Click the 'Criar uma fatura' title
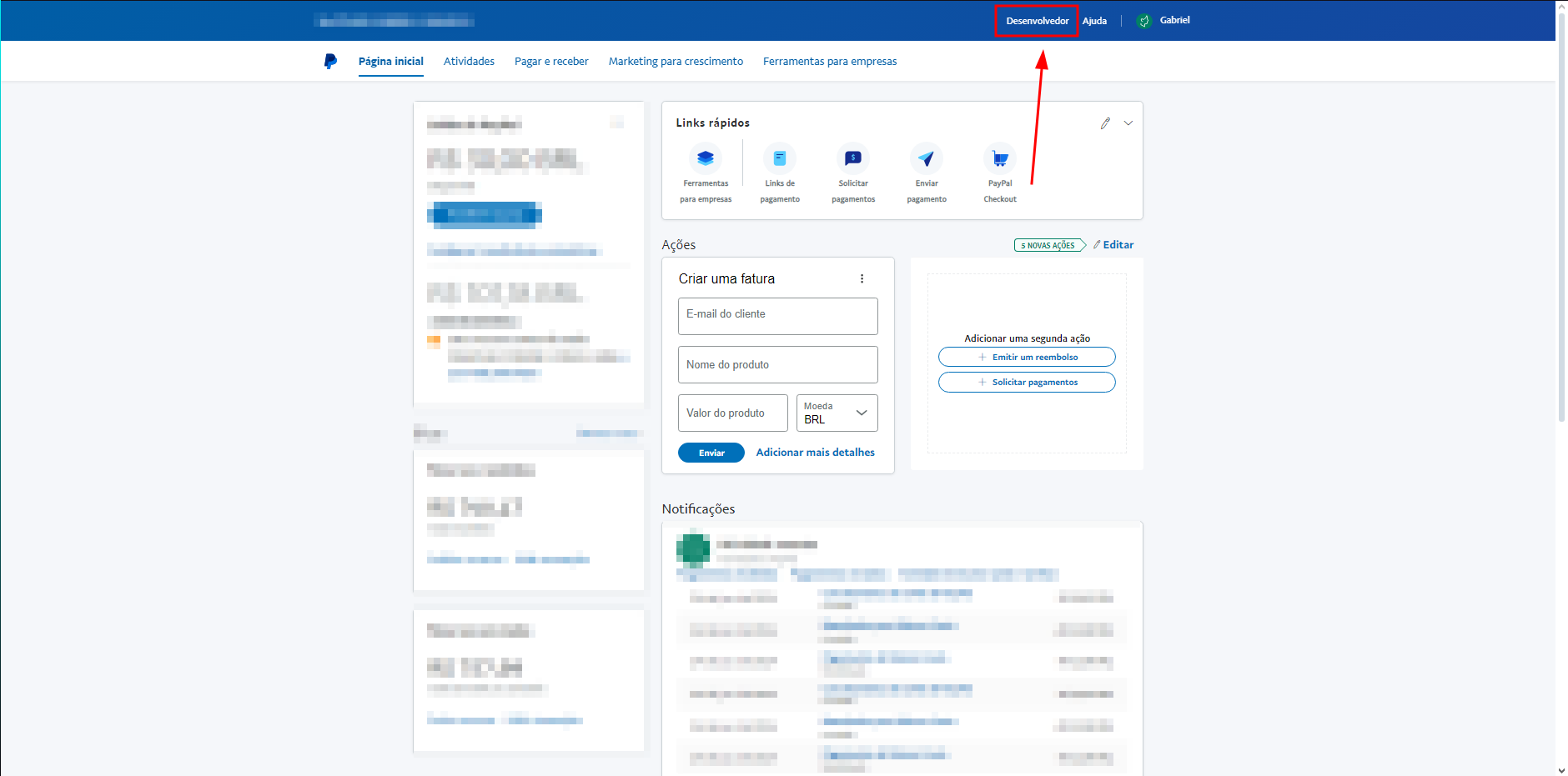Viewport: 1568px width, 776px height. tap(726, 278)
